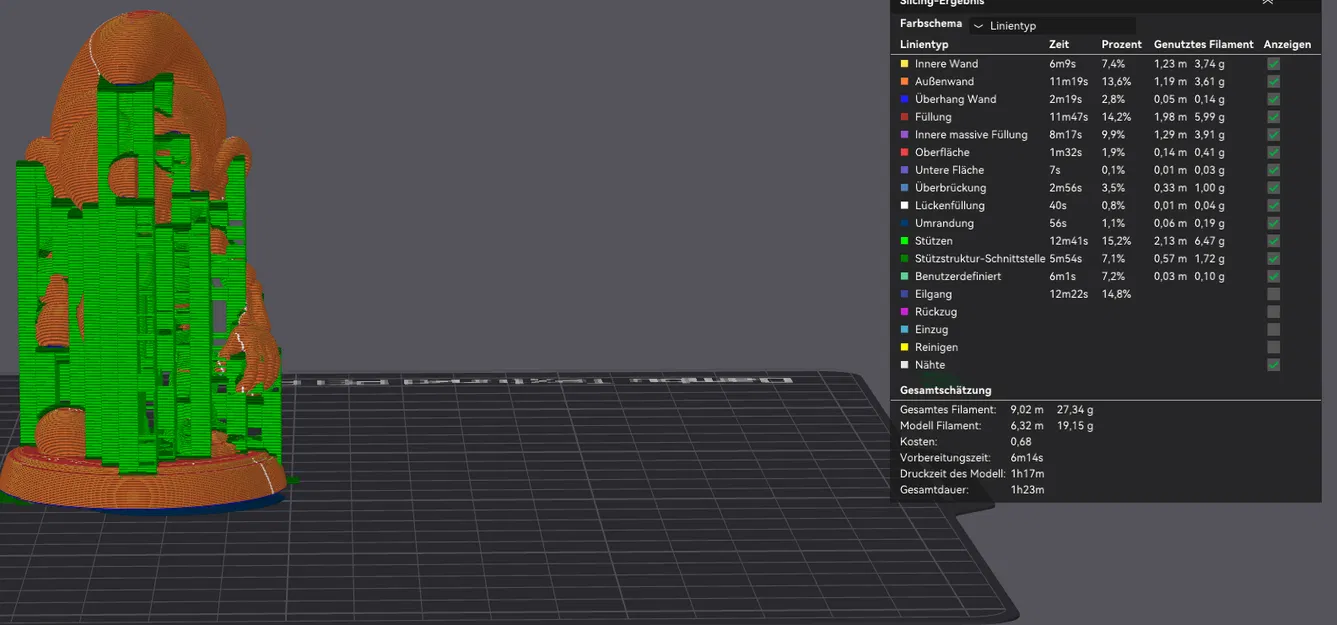Enable the Einzug display checkbox
1337x625 pixels.
[1273, 329]
